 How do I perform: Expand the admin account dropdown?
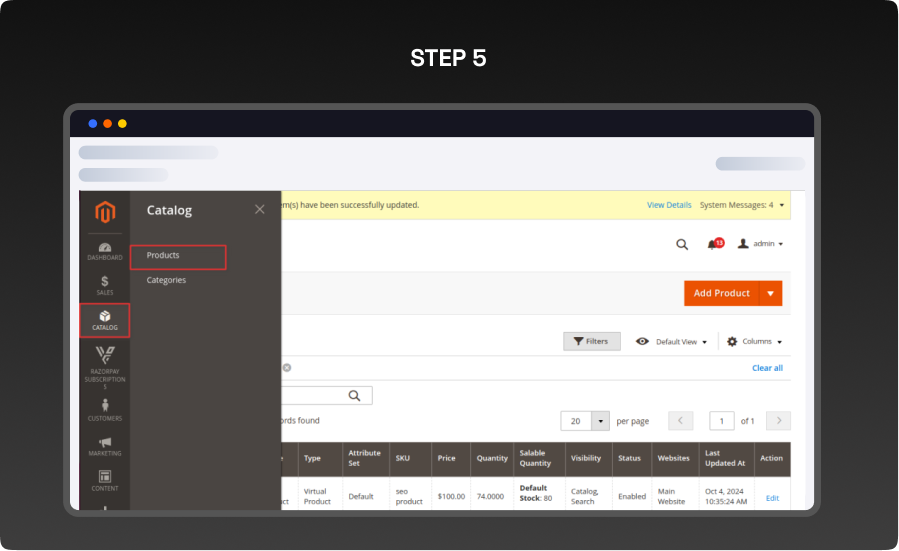click(x=760, y=244)
